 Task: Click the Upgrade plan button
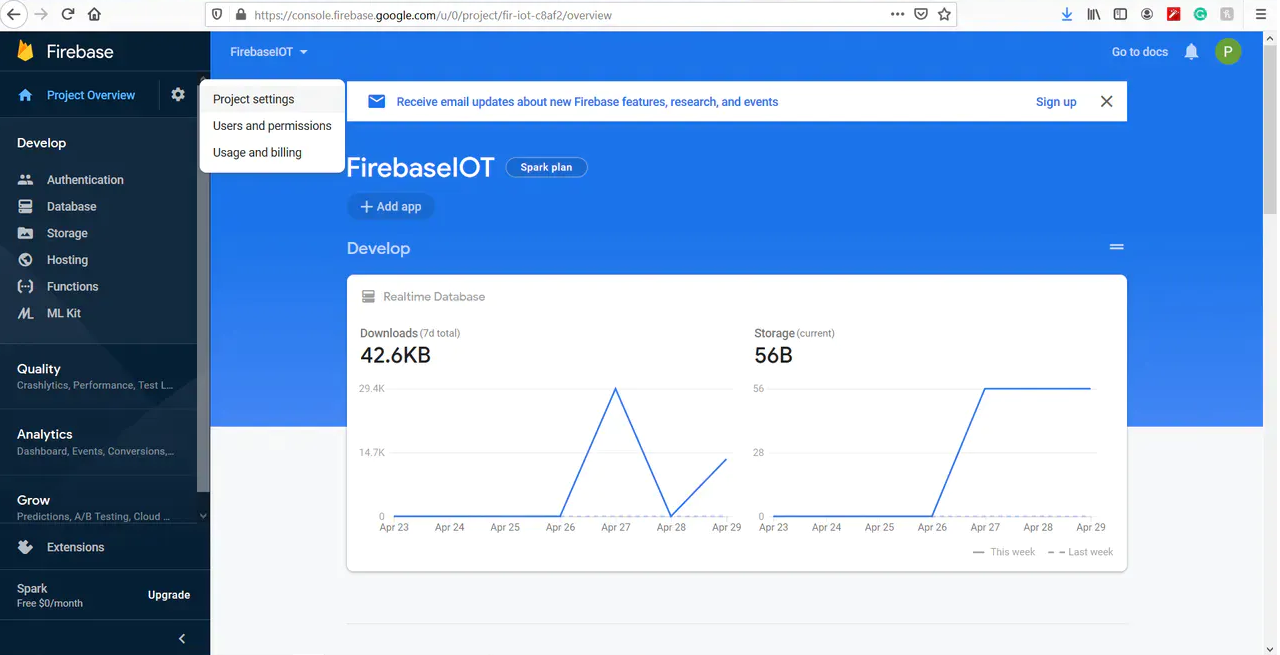(169, 595)
